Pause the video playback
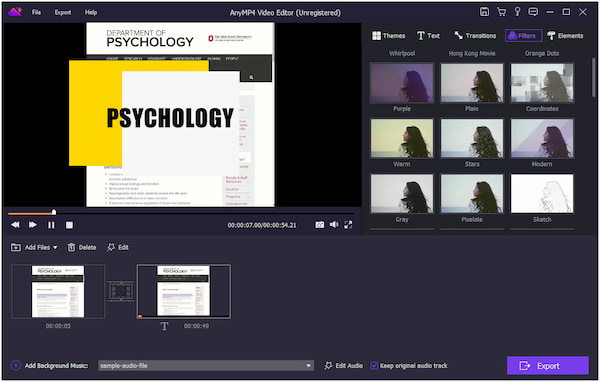600x382 pixels. pyautogui.click(x=51, y=225)
